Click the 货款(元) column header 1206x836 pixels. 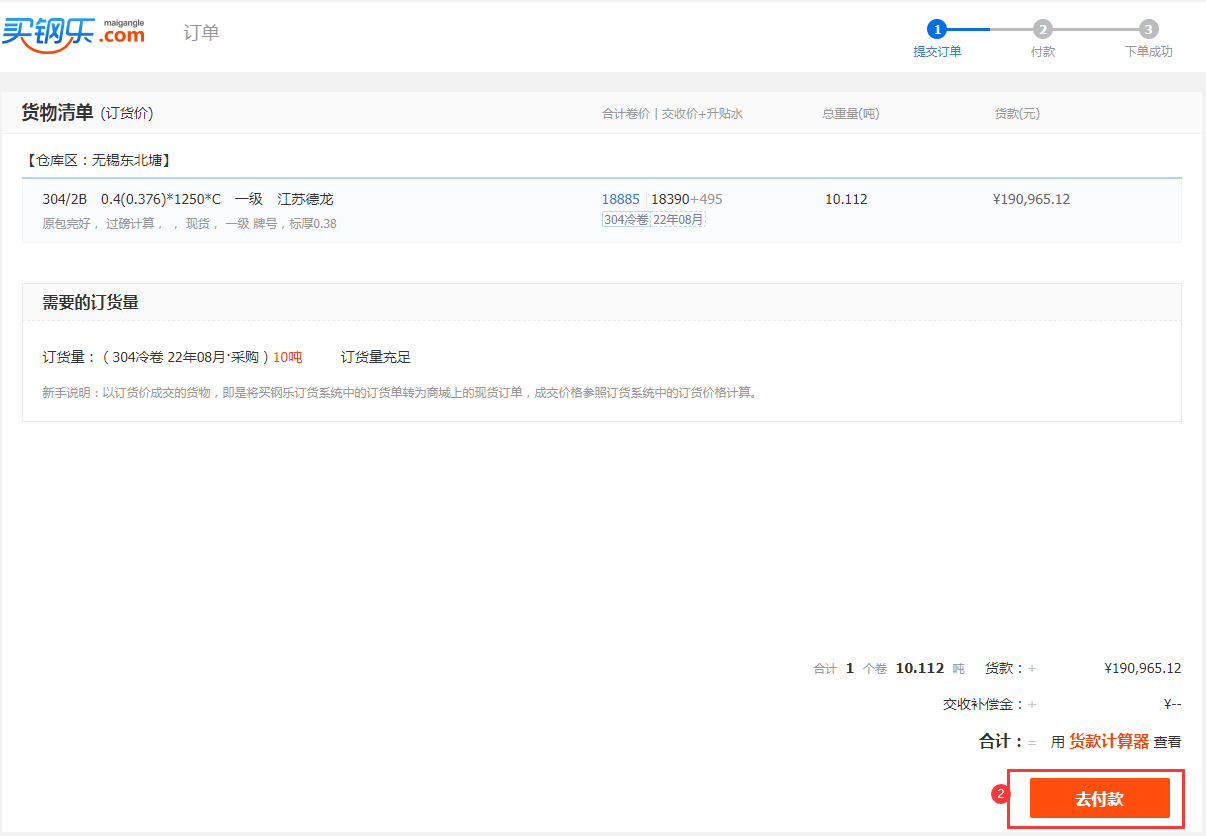point(1017,114)
